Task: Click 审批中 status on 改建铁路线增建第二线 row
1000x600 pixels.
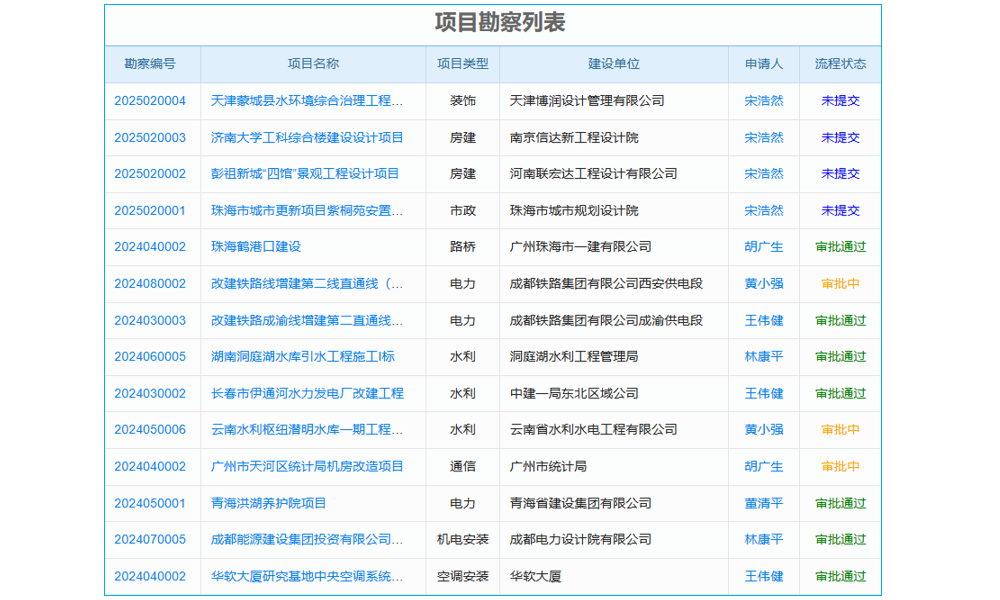Action: pos(840,283)
